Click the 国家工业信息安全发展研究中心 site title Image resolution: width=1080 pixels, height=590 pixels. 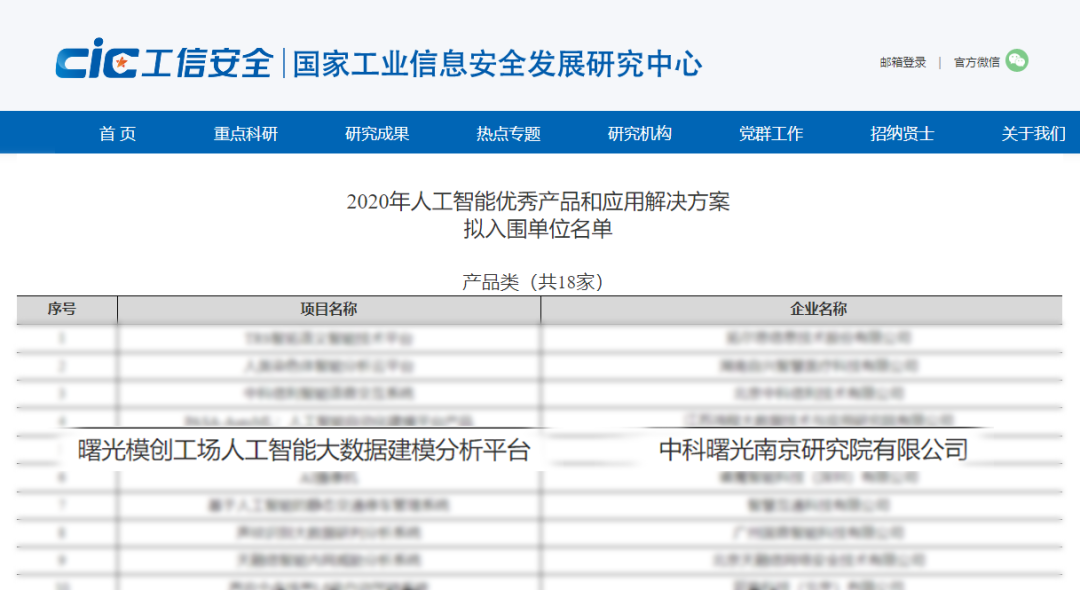(x=497, y=64)
